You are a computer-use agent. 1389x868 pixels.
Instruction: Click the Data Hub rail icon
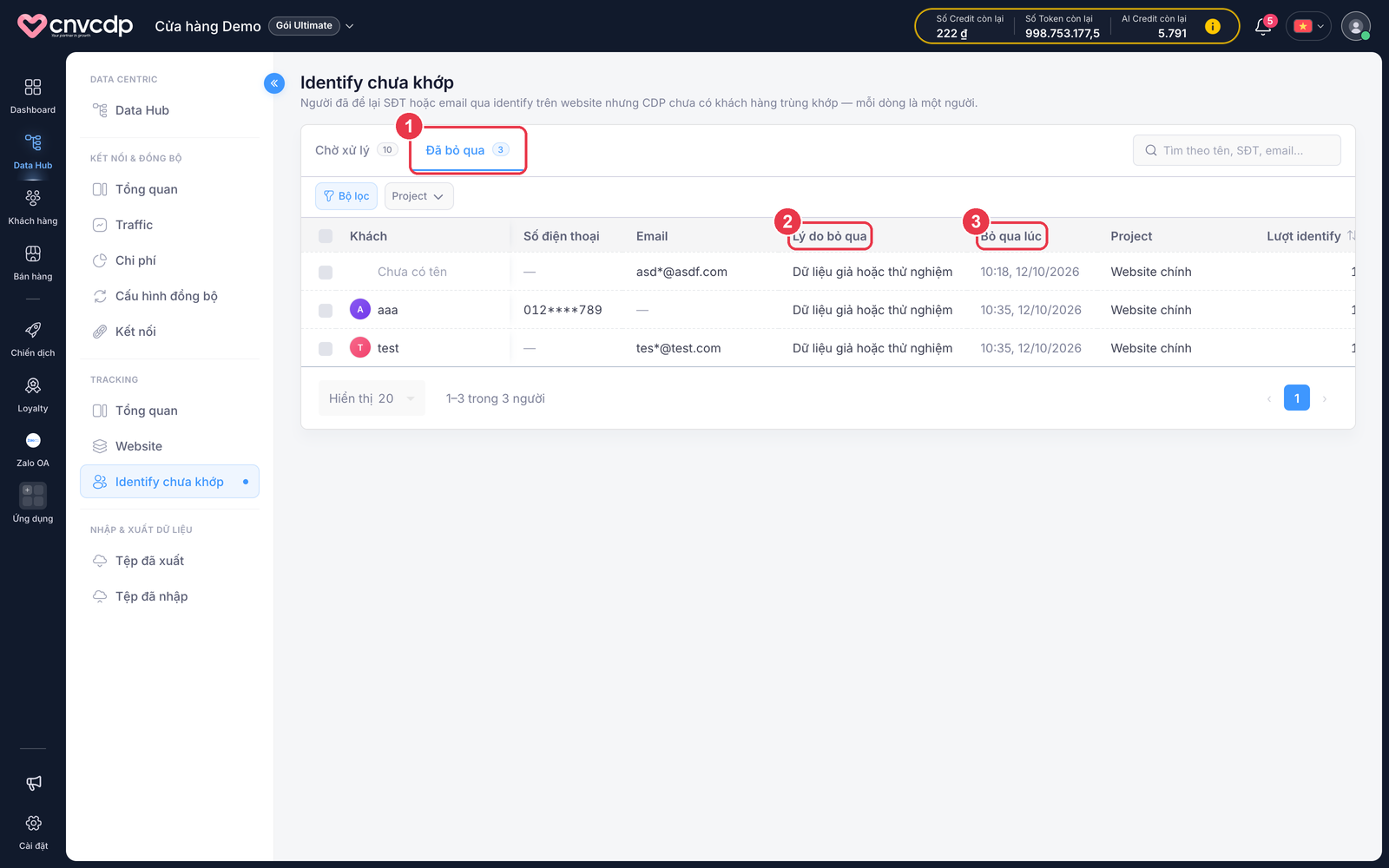click(x=33, y=142)
